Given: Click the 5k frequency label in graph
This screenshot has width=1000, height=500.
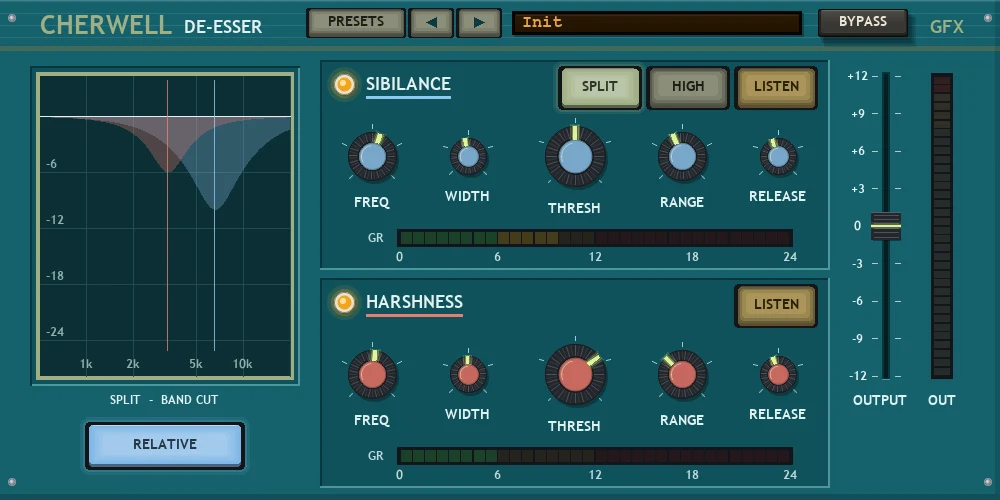Looking at the screenshot, I should [196, 364].
